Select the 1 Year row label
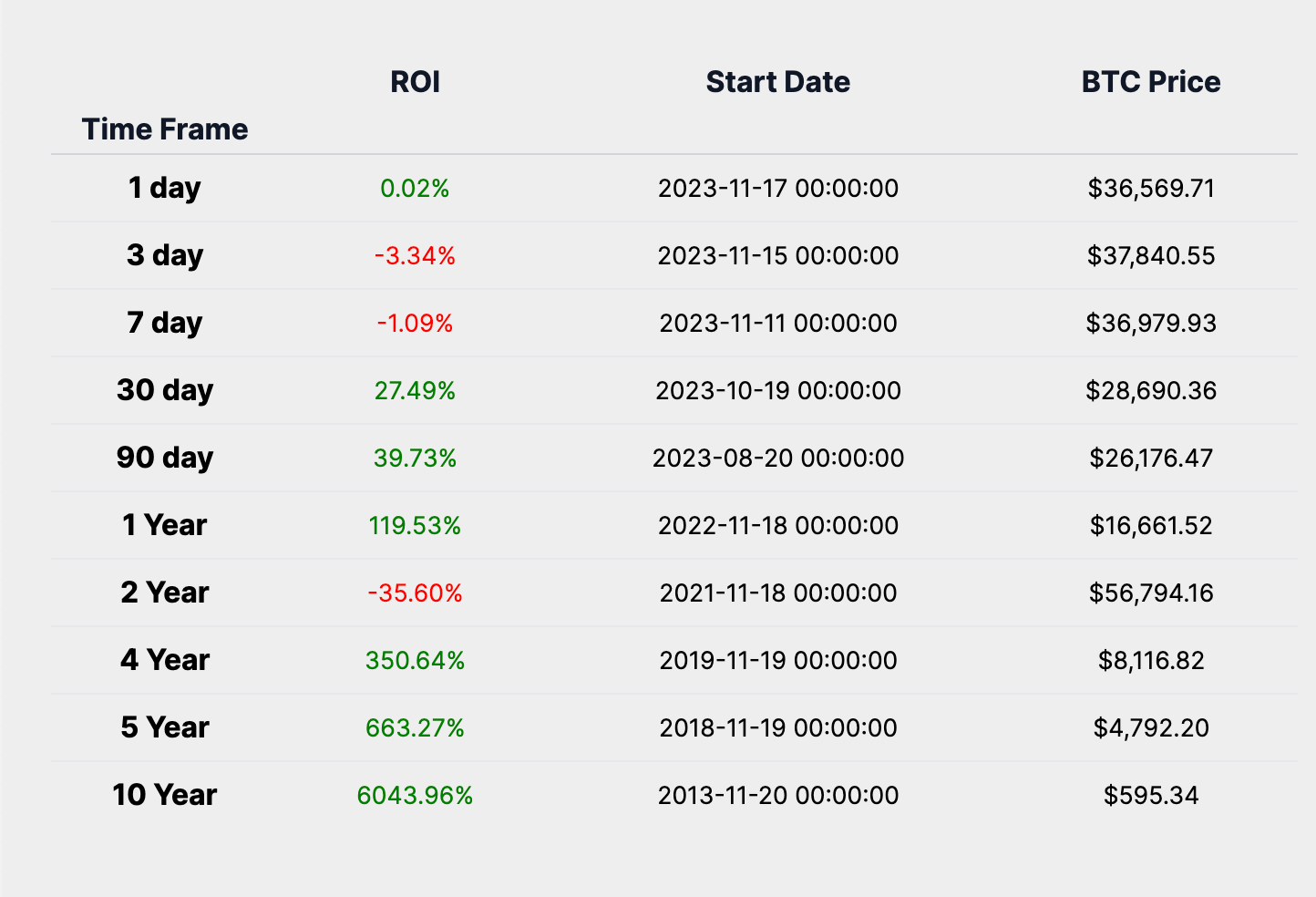 tap(165, 525)
